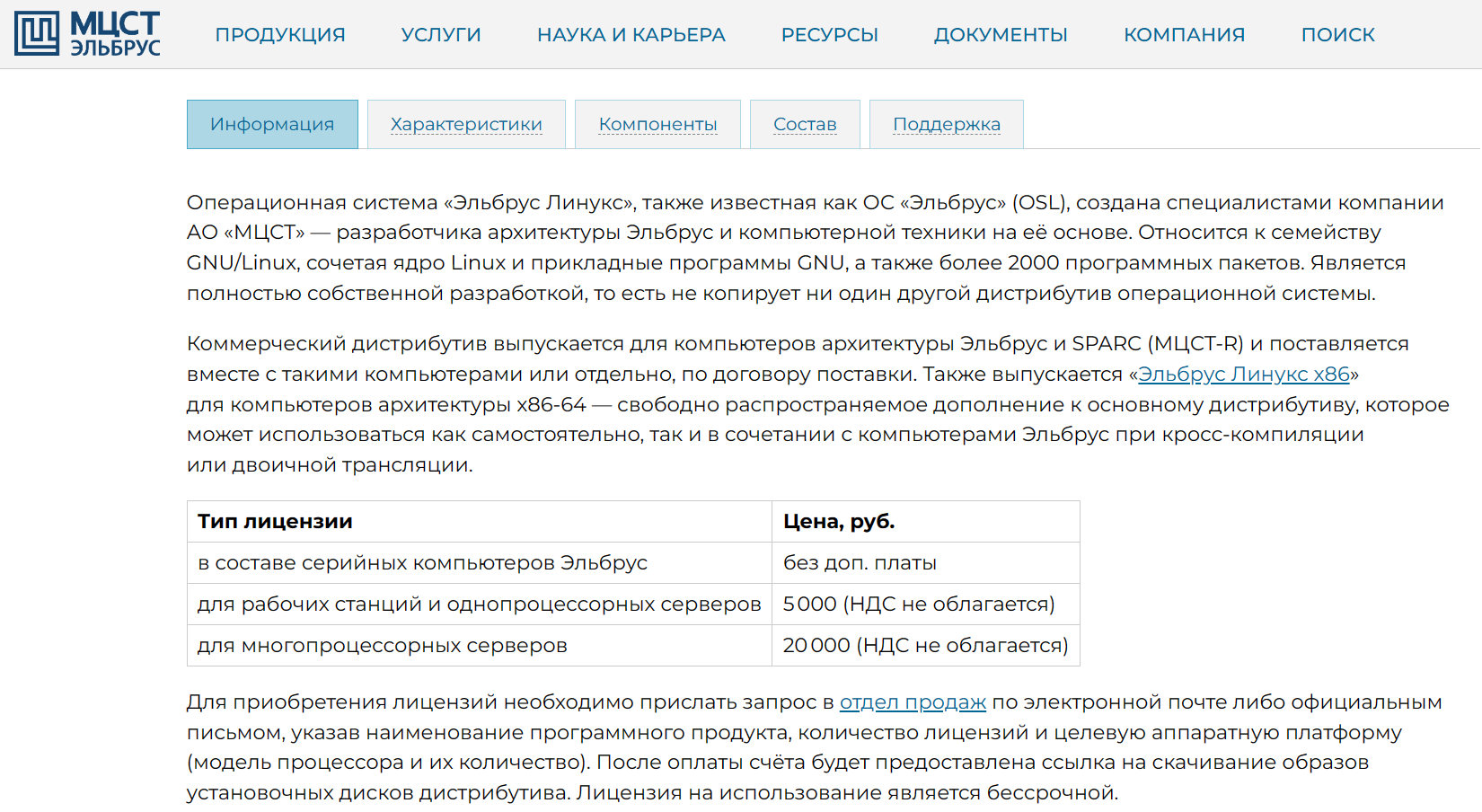
Task: Click the price 5 000 (НДС не облагается)
Action: coord(926,604)
